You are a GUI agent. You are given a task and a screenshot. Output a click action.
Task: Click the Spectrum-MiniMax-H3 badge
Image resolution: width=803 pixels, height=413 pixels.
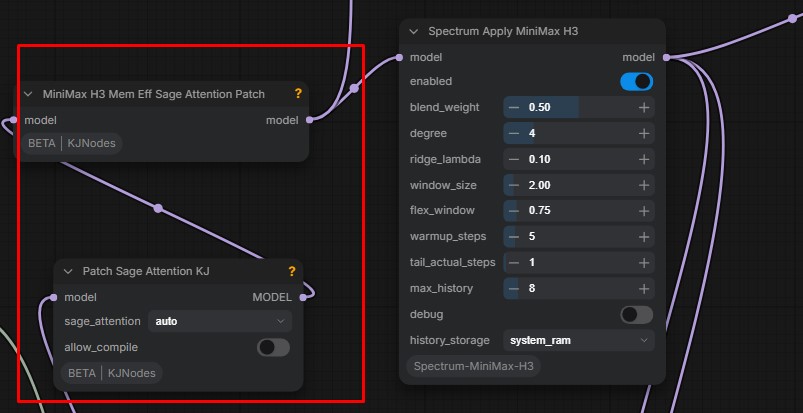click(473, 366)
